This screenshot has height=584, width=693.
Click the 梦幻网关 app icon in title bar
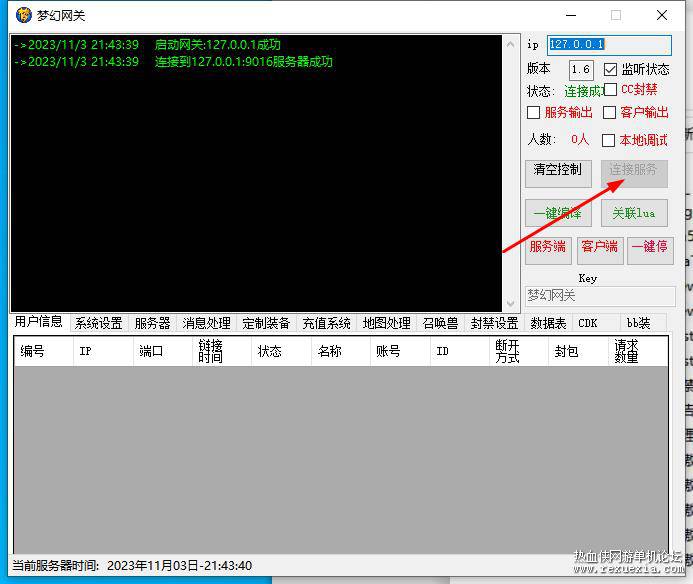click(x=23, y=15)
